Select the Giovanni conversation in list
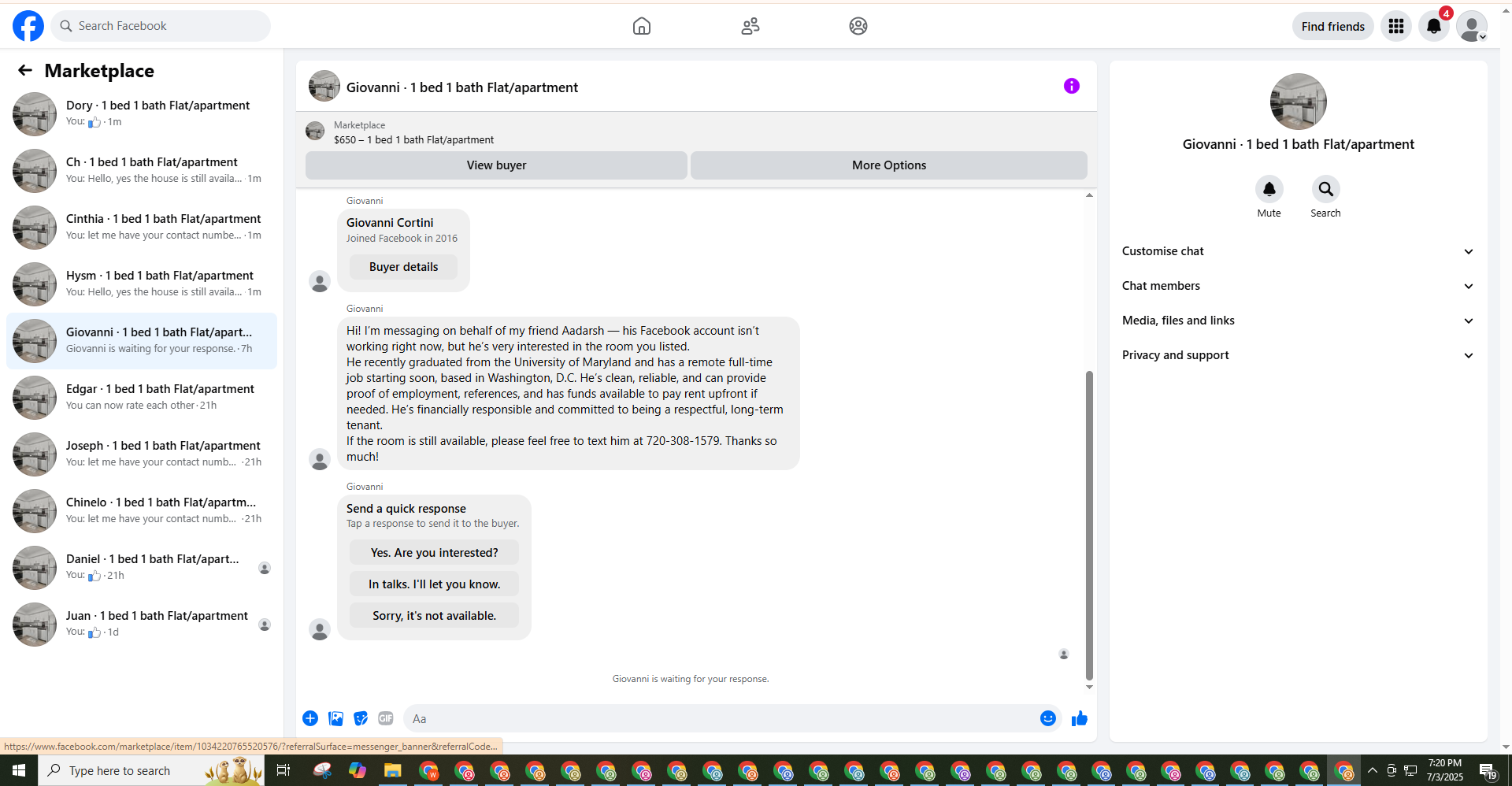1512x786 pixels. pyautogui.click(x=142, y=341)
